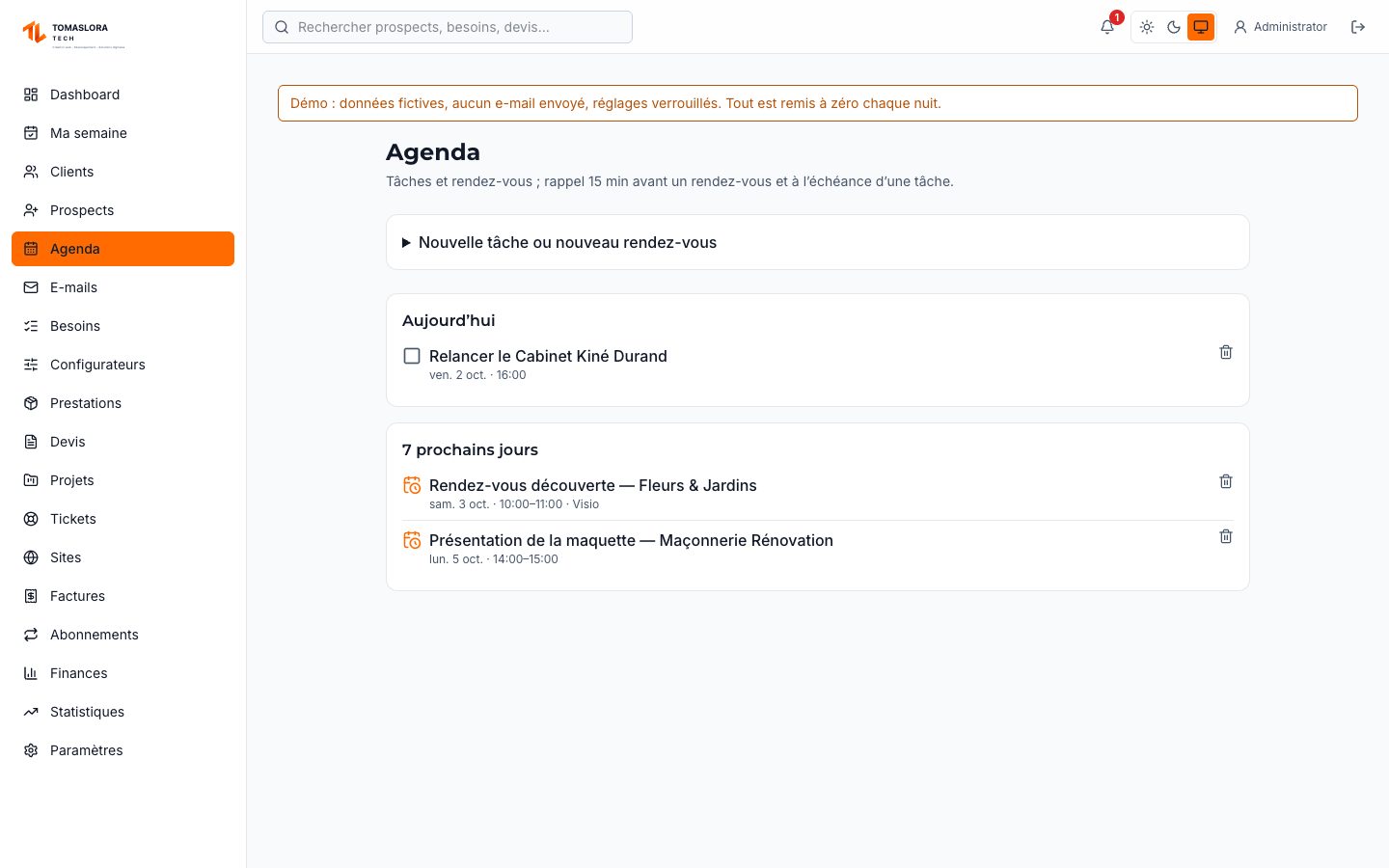
Task: Open Rendez-vous découverte — Fleurs & Jardins
Action: pyautogui.click(x=592, y=485)
